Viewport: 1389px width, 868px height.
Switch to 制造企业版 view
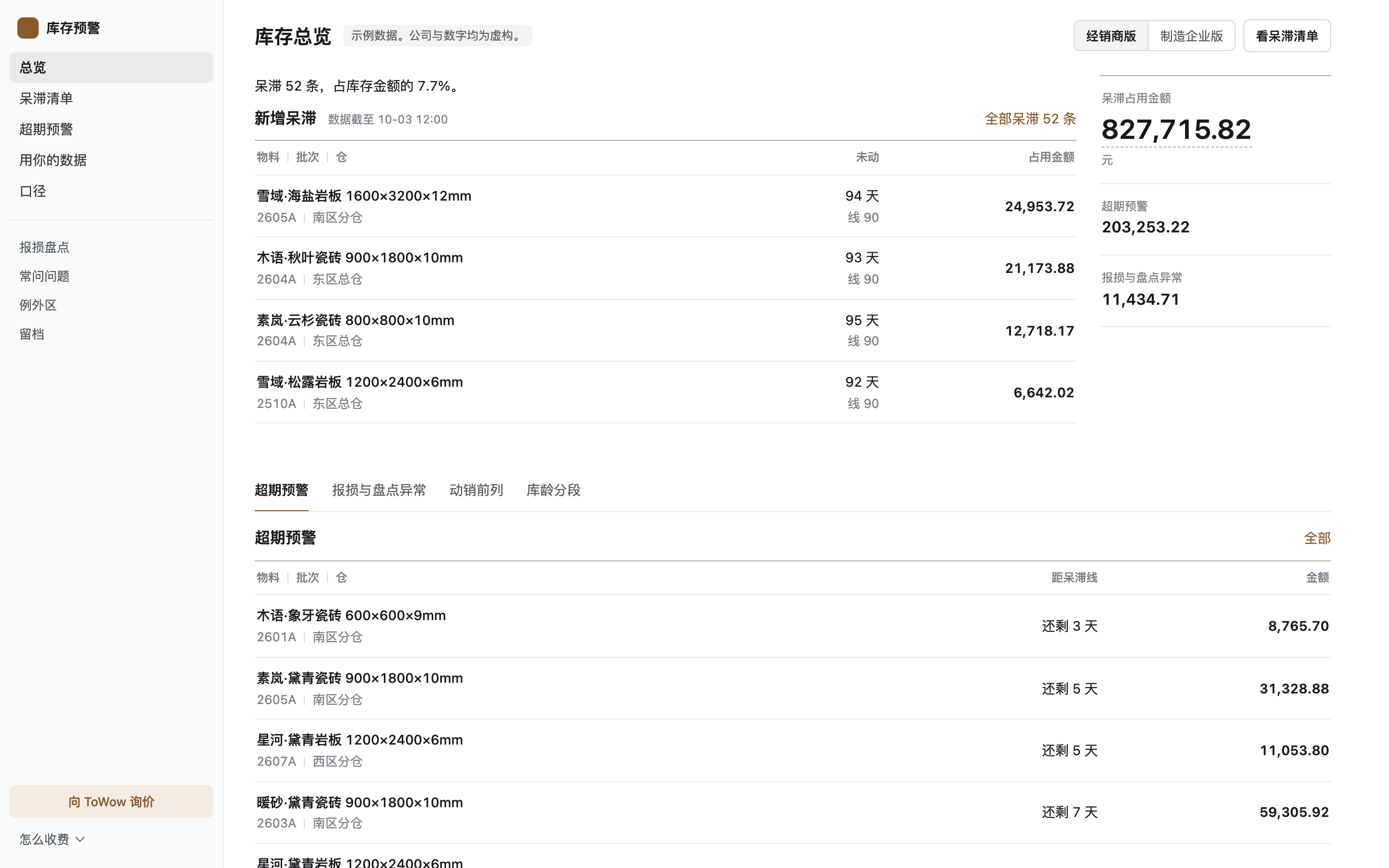click(x=1192, y=36)
